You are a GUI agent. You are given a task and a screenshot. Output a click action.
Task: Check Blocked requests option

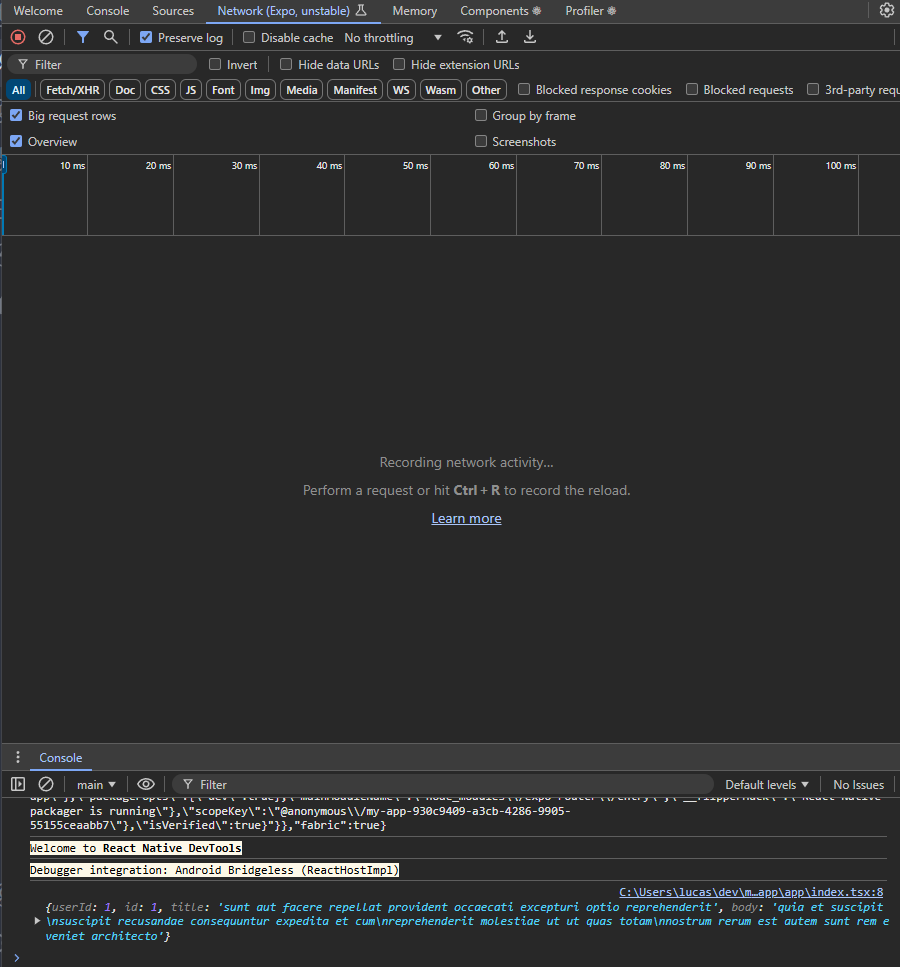click(x=692, y=89)
